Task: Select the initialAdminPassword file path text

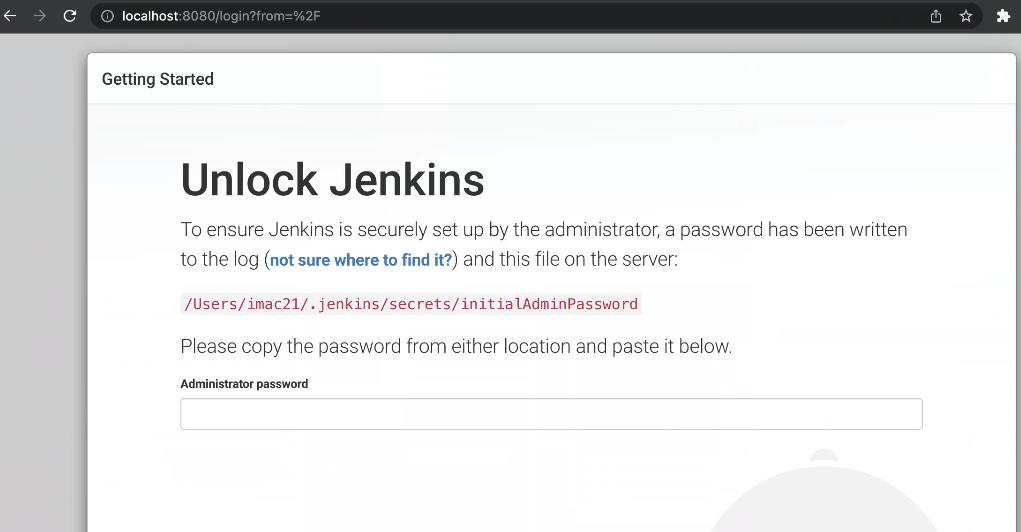Action: coord(411,304)
